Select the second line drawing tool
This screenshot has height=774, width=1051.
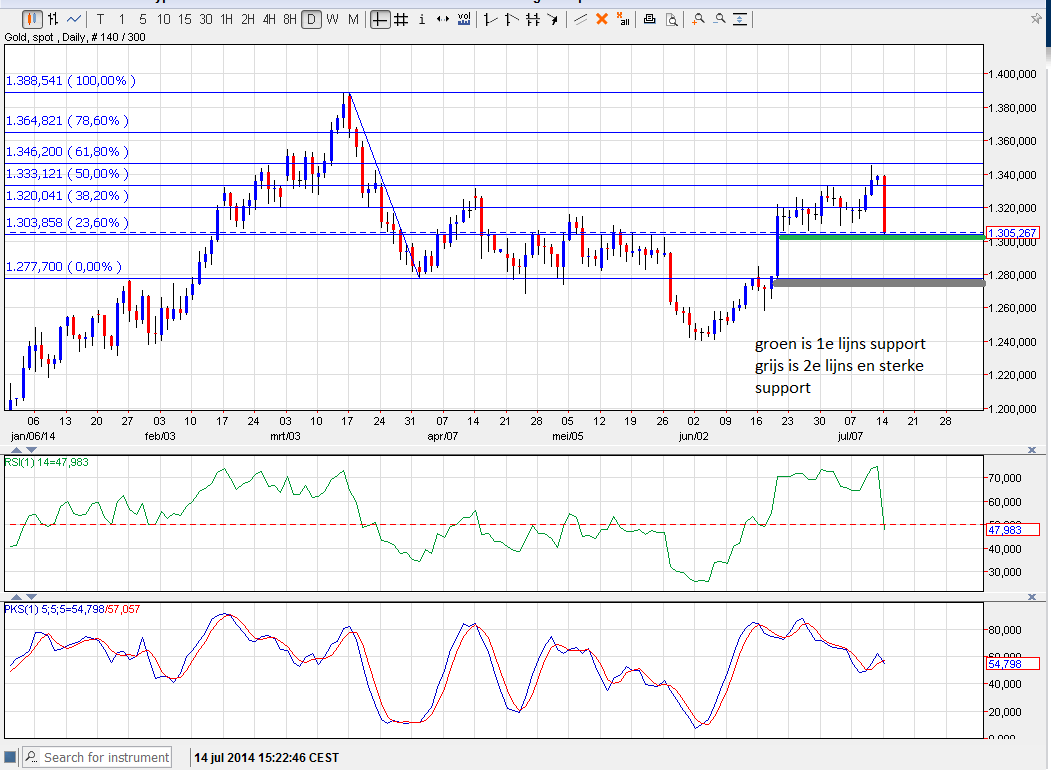click(511, 19)
